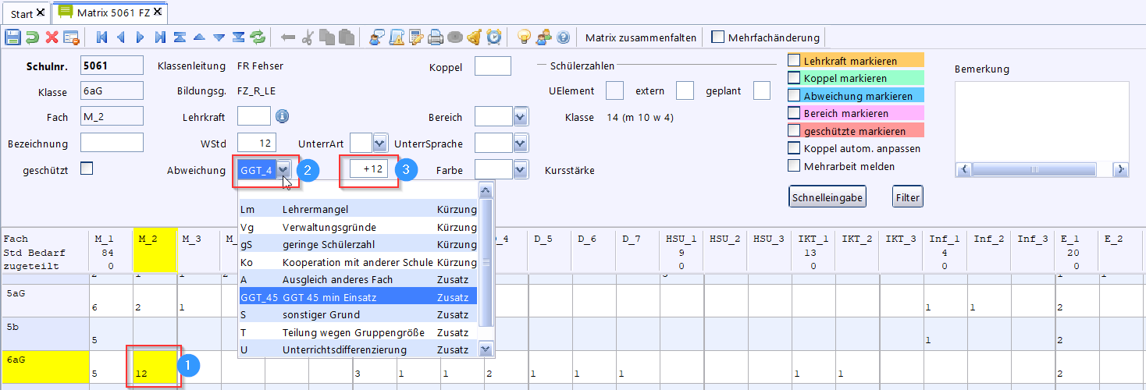
Task: Enable Abweichung markieren checkbox
Action: 794,96
